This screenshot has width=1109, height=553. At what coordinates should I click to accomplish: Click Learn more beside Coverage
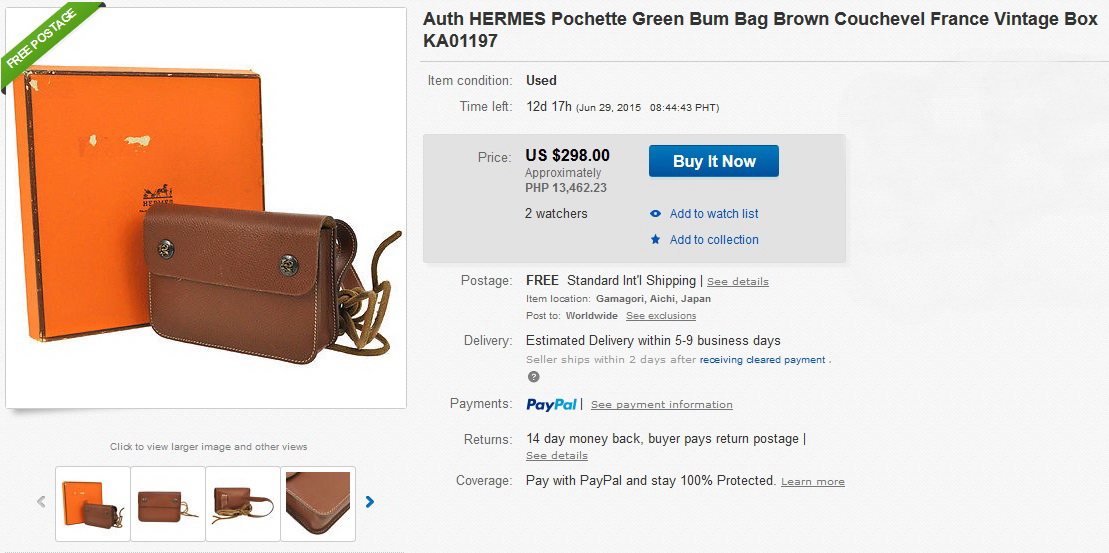[x=813, y=482]
